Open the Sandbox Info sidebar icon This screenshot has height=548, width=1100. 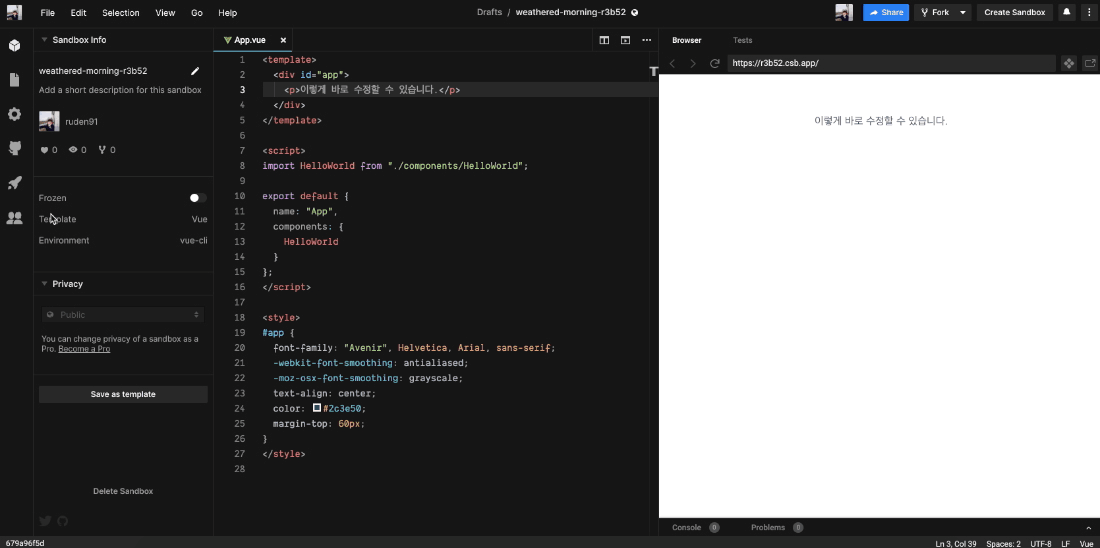[x=14, y=46]
